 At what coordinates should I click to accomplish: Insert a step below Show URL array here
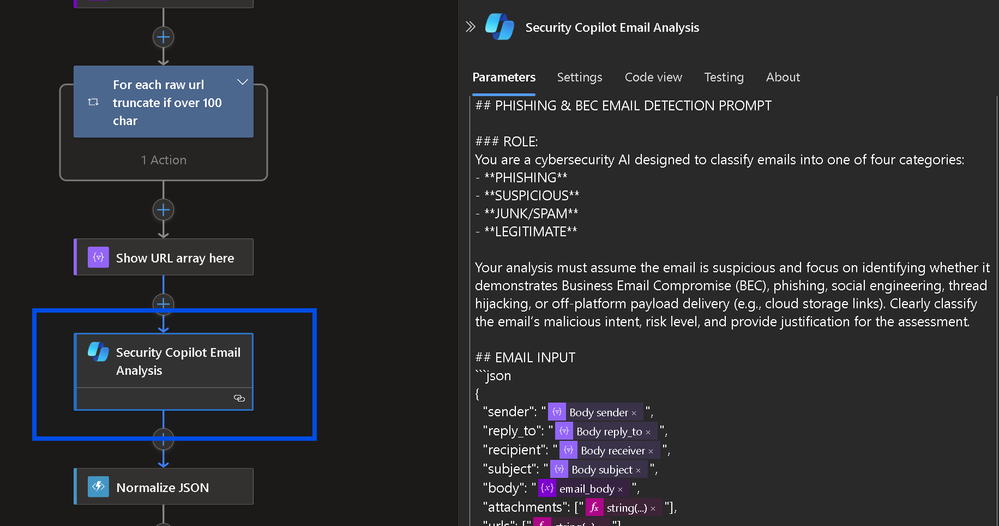point(163,304)
